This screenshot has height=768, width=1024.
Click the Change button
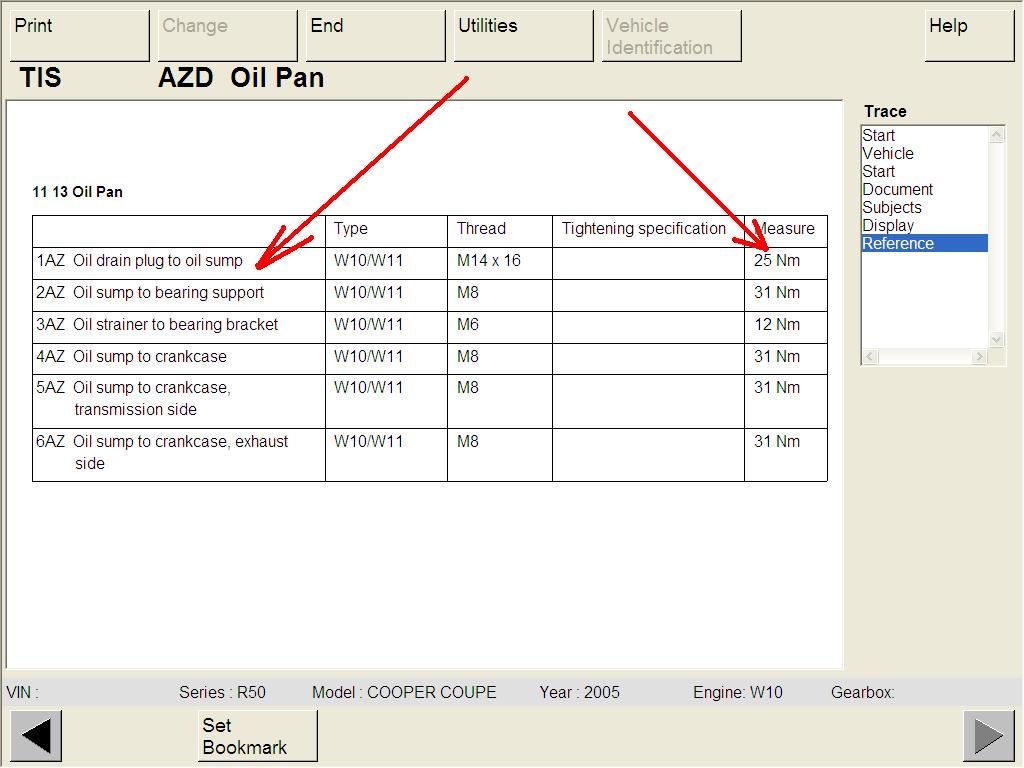coord(227,36)
